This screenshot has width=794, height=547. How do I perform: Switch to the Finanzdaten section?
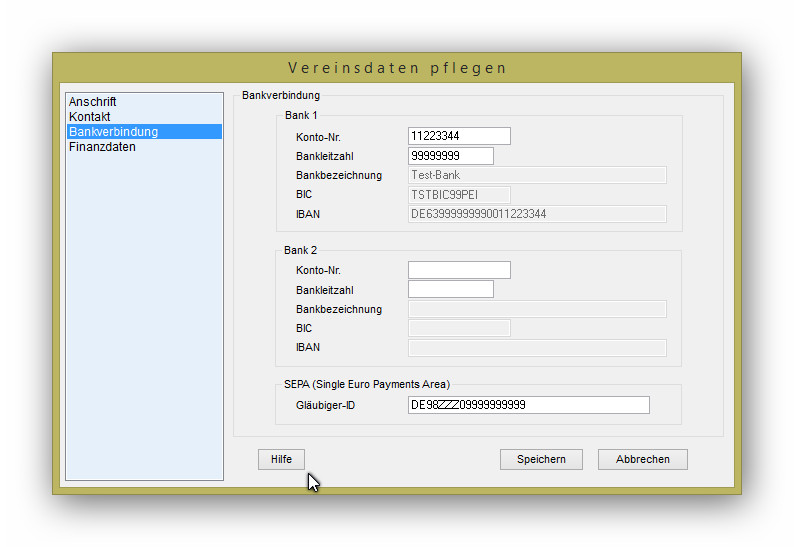102,147
